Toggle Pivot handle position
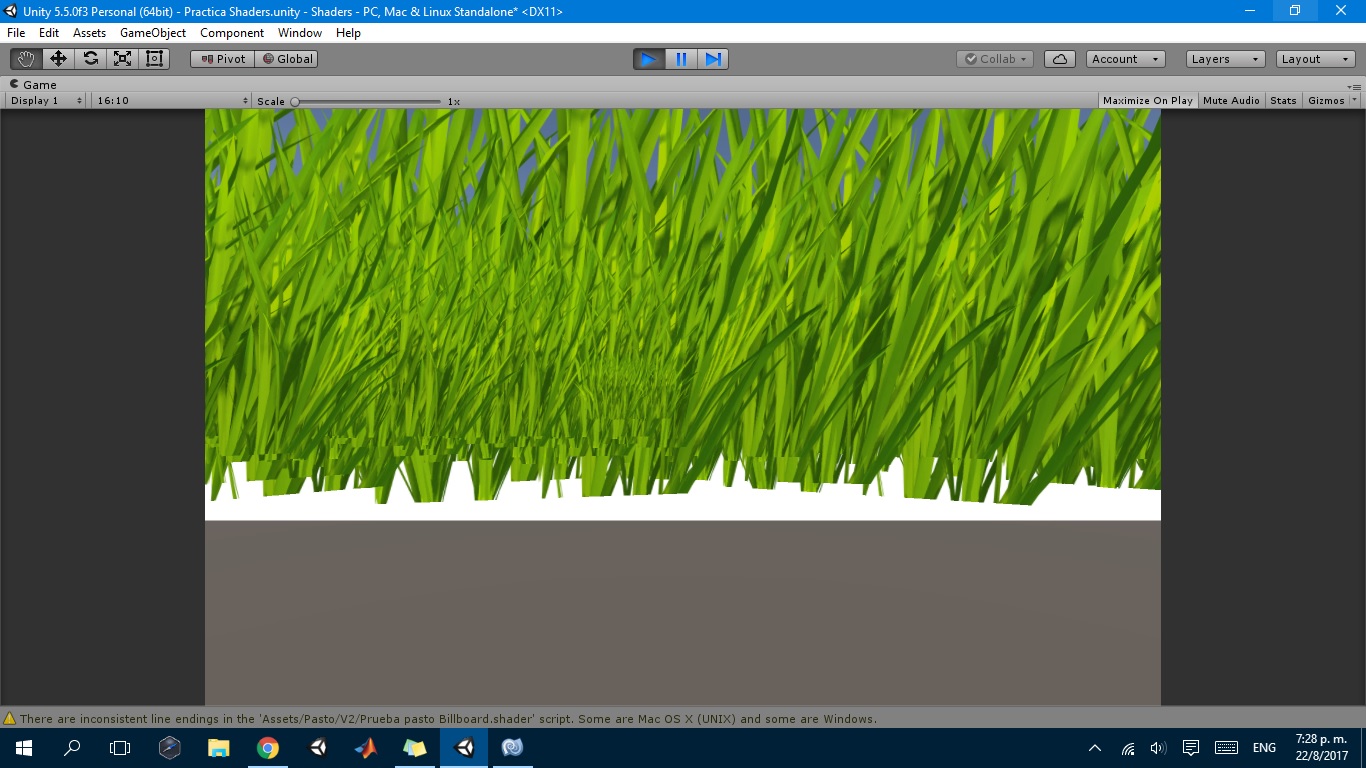Image resolution: width=1366 pixels, height=768 pixels. (x=223, y=59)
